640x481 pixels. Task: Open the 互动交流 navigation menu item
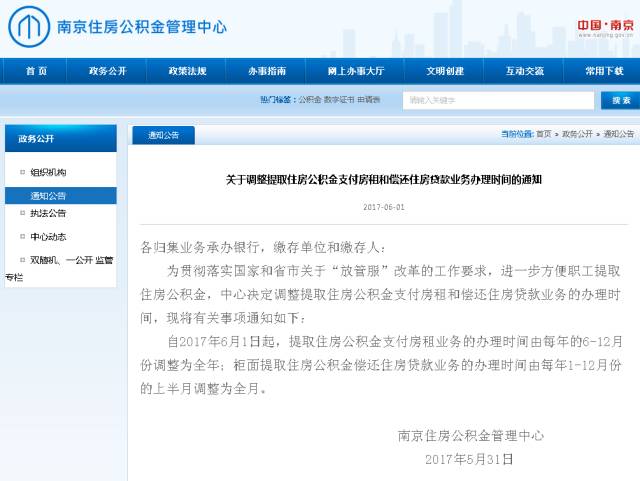point(525,71)
